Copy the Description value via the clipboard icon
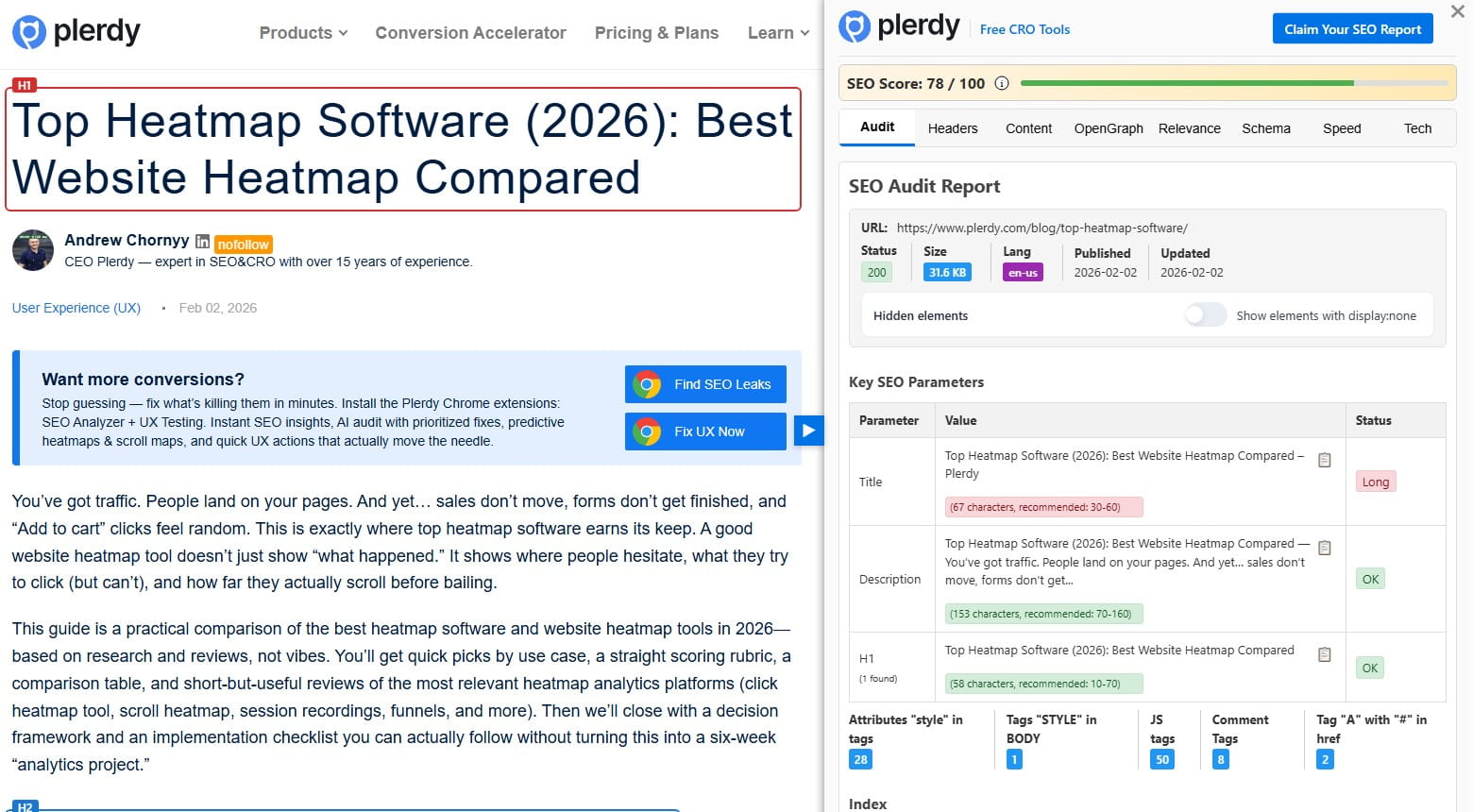 coord(1324,547)
